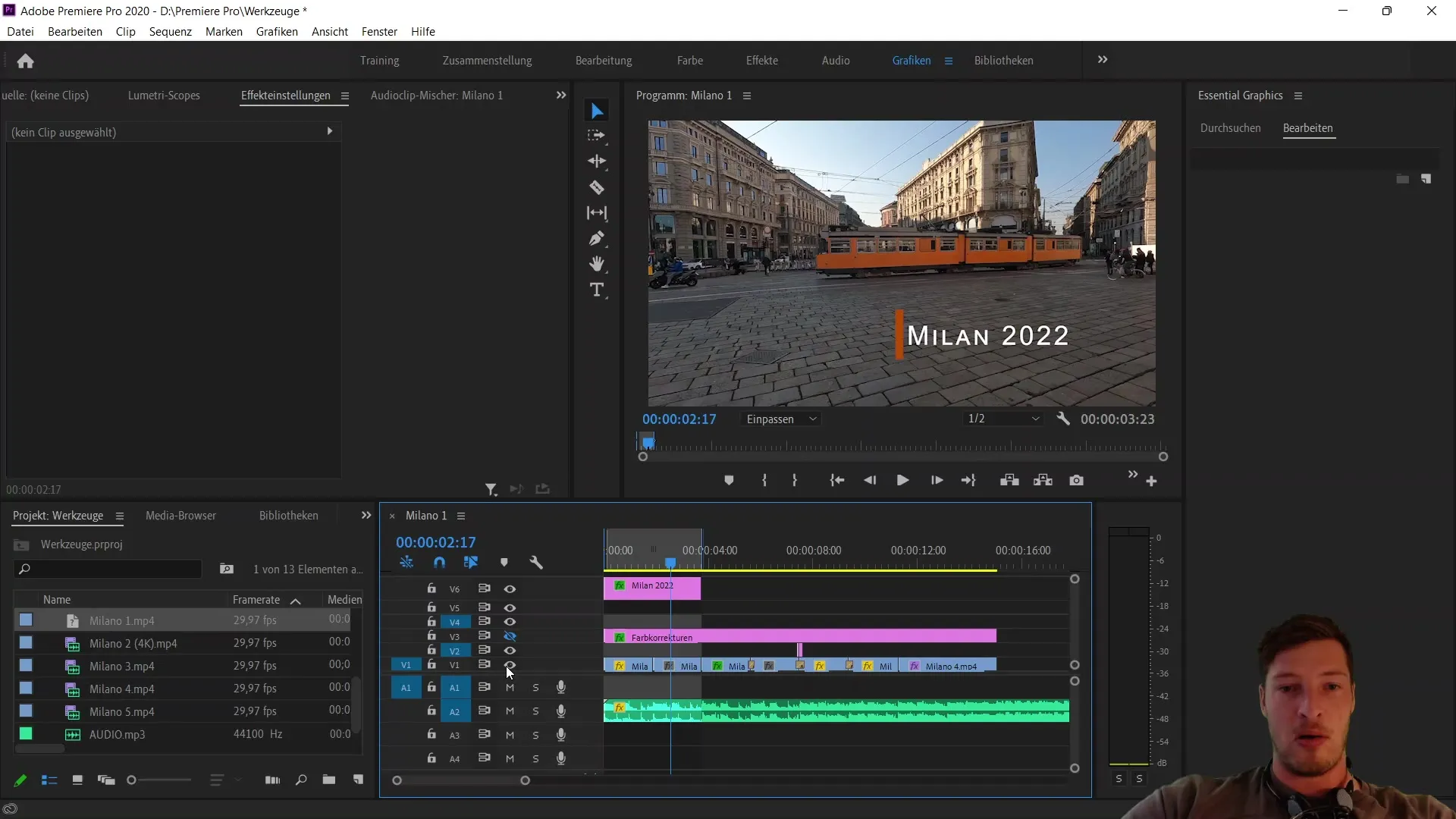Open Button Editor plus icon
The image size is (1456, 819).
[1151, 482]
